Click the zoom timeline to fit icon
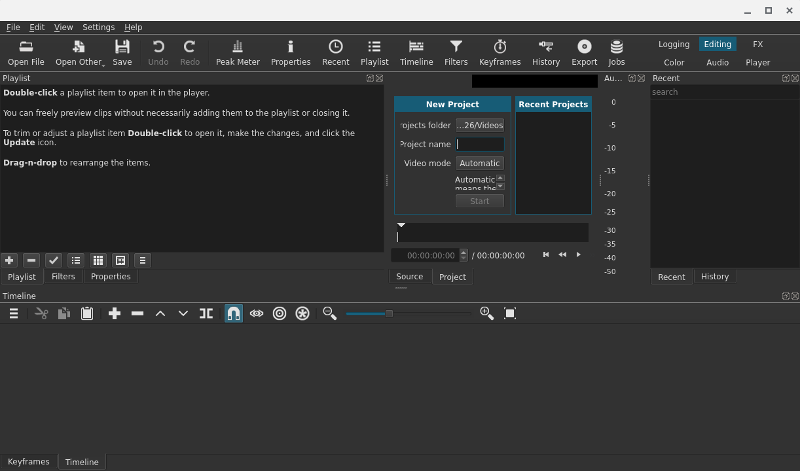Viewport: 800px width, 471px height. pyautogui.click(x=510, y=313)
